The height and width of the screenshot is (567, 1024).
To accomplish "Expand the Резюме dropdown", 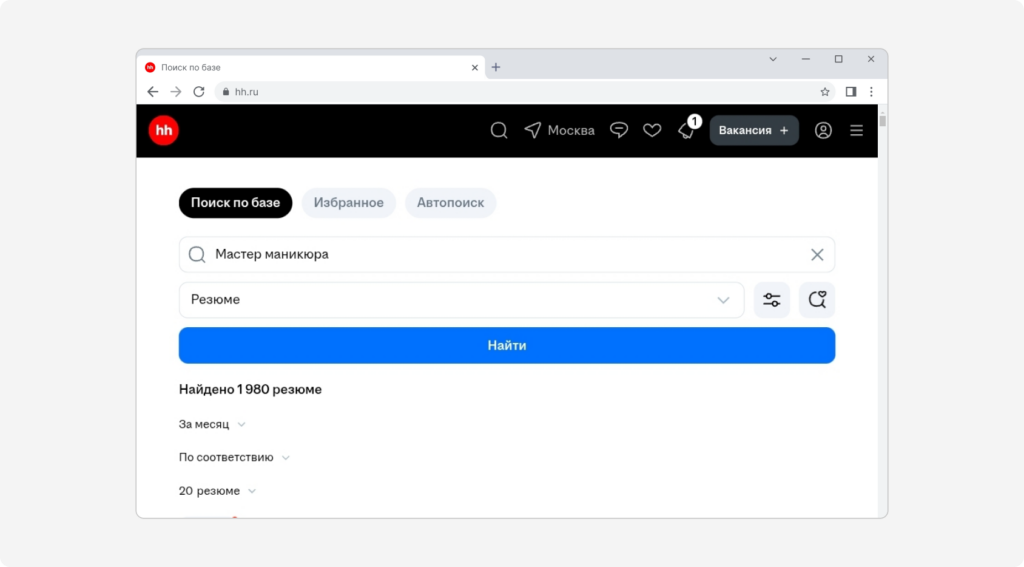I will (462, 300).
